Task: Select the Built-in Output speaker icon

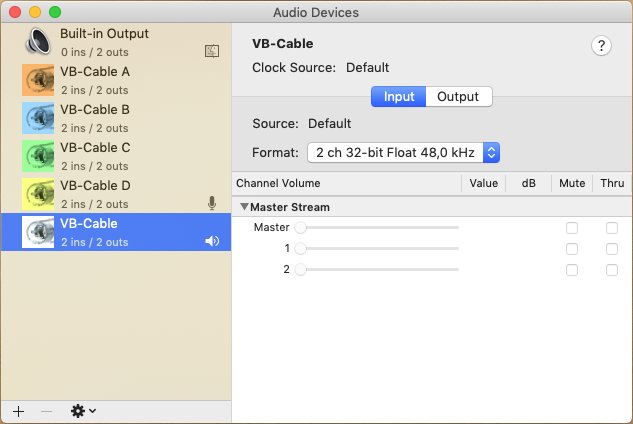Action: click(38, 42)
